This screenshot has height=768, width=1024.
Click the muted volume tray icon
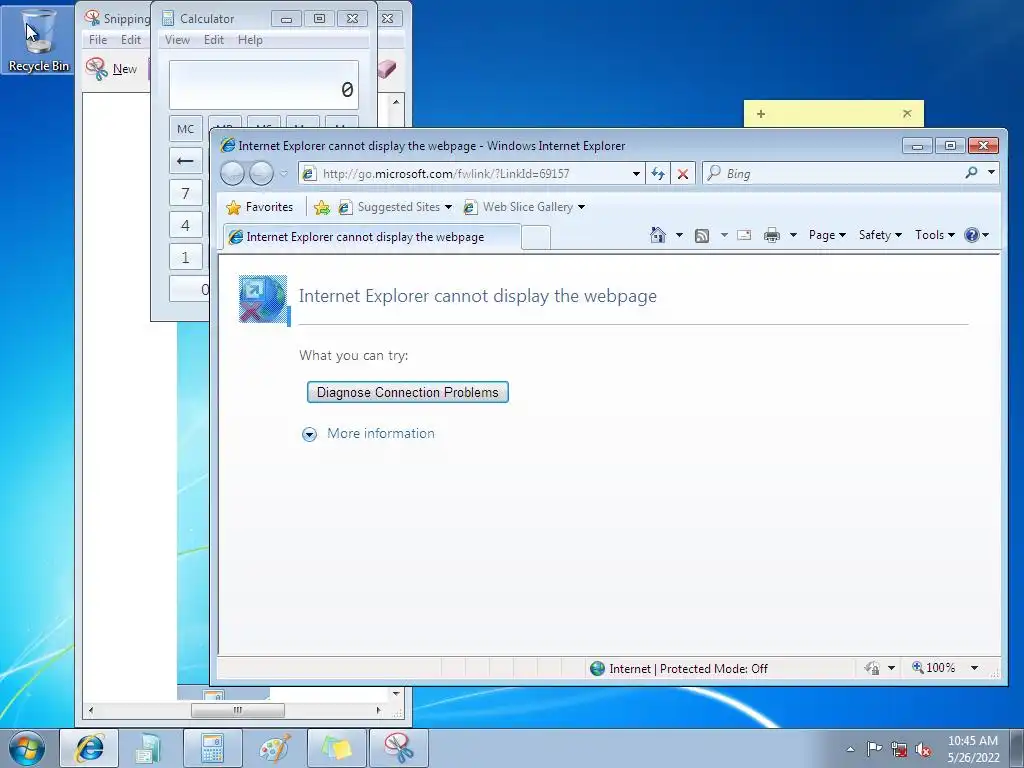[923, 750]
